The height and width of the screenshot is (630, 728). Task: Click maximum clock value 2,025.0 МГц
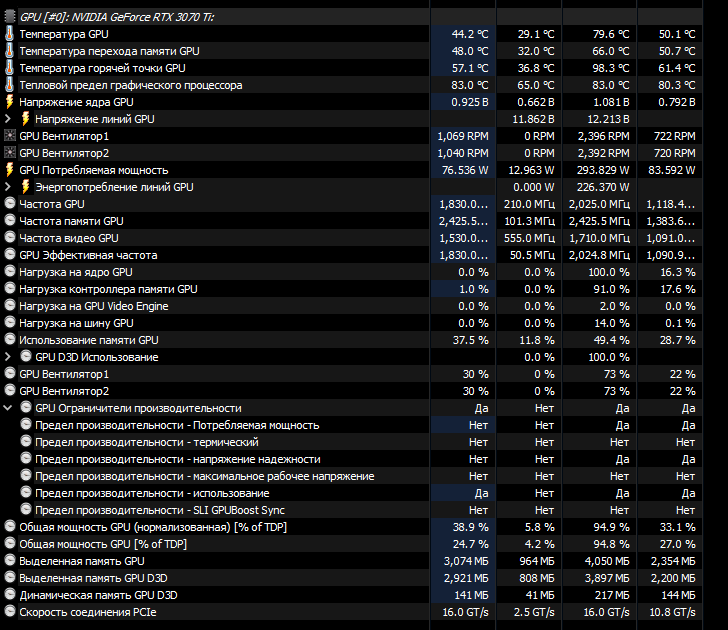click(x=599, y=204)
